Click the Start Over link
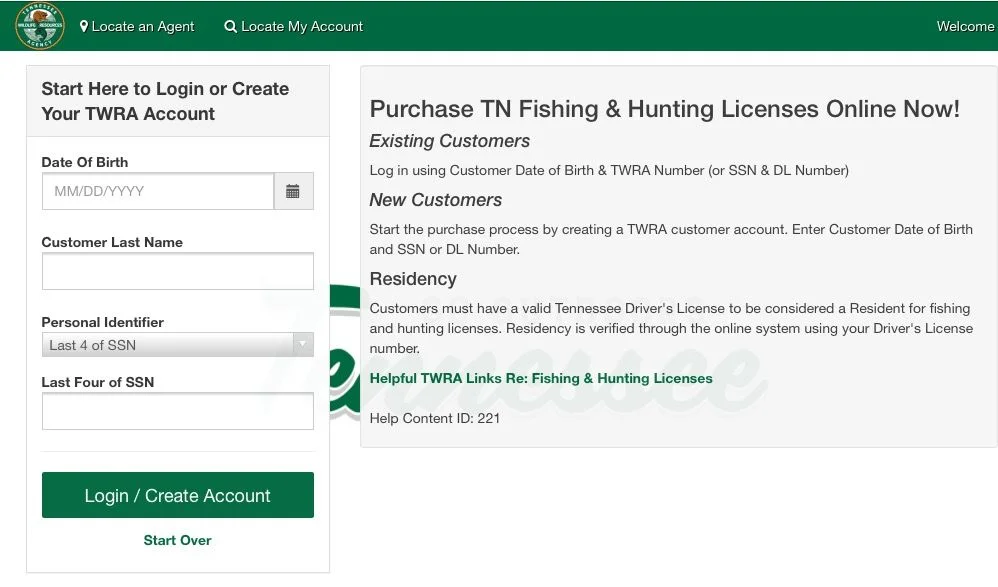 click(178, 540)
